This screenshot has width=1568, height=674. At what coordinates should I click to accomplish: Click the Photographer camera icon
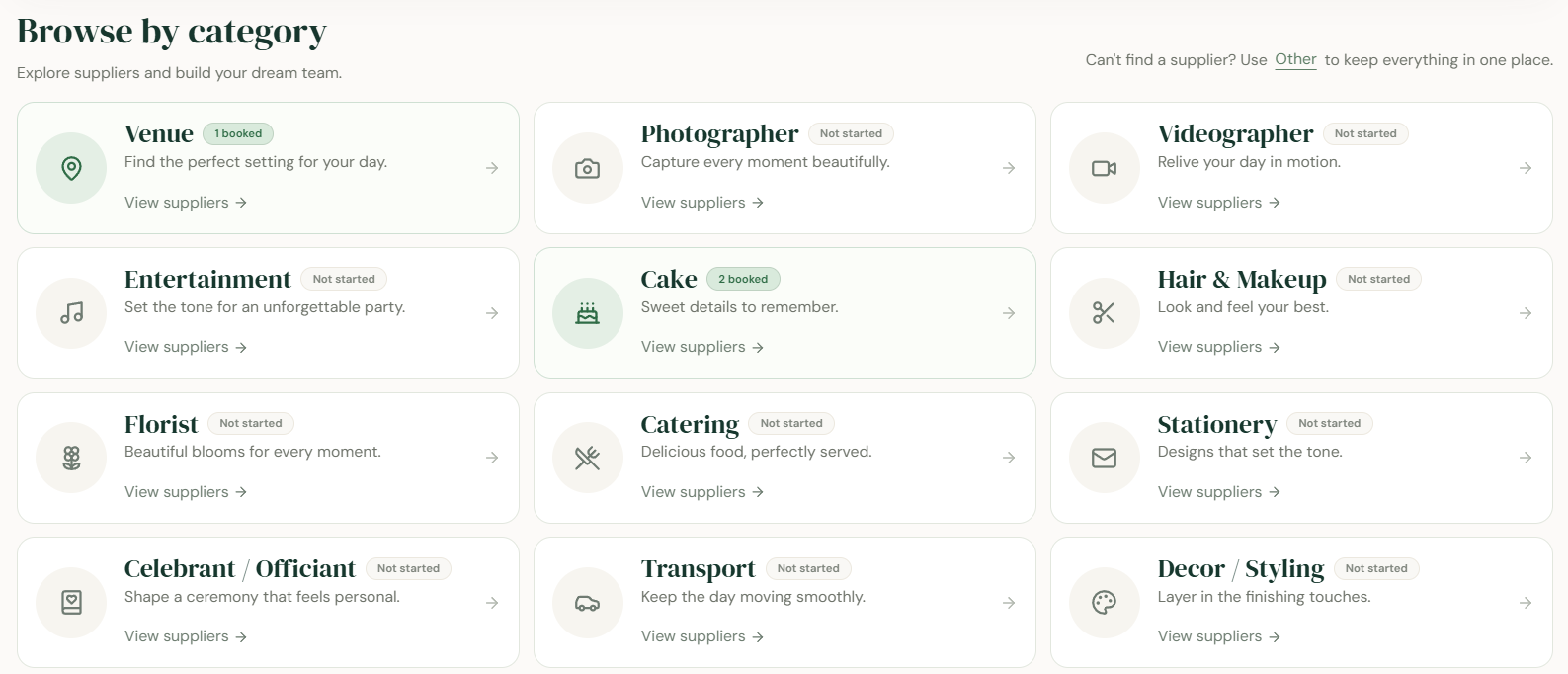coord(587,168)
